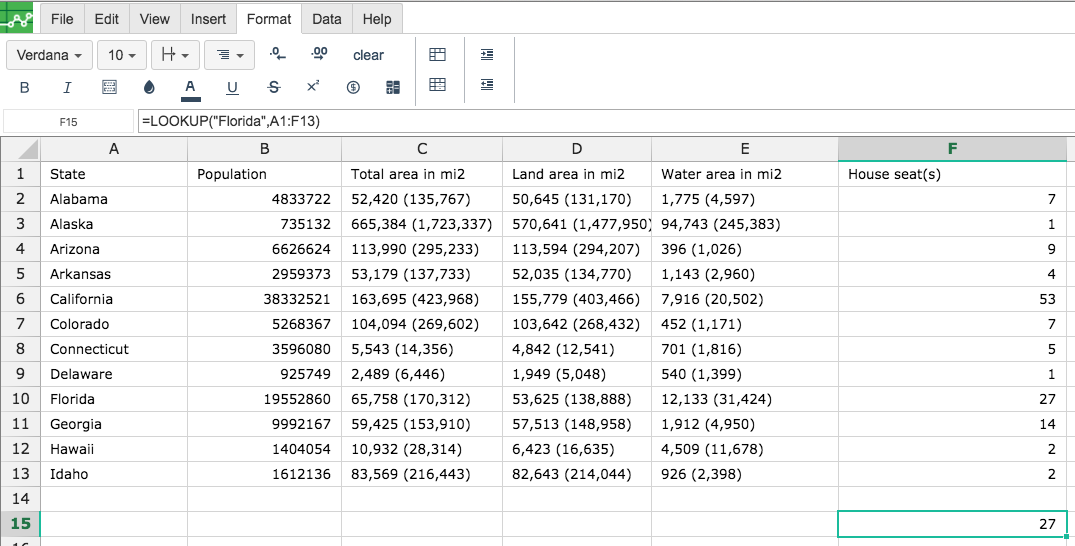
Task: Toggle underline formatting
Action: [x=232, y=88]
